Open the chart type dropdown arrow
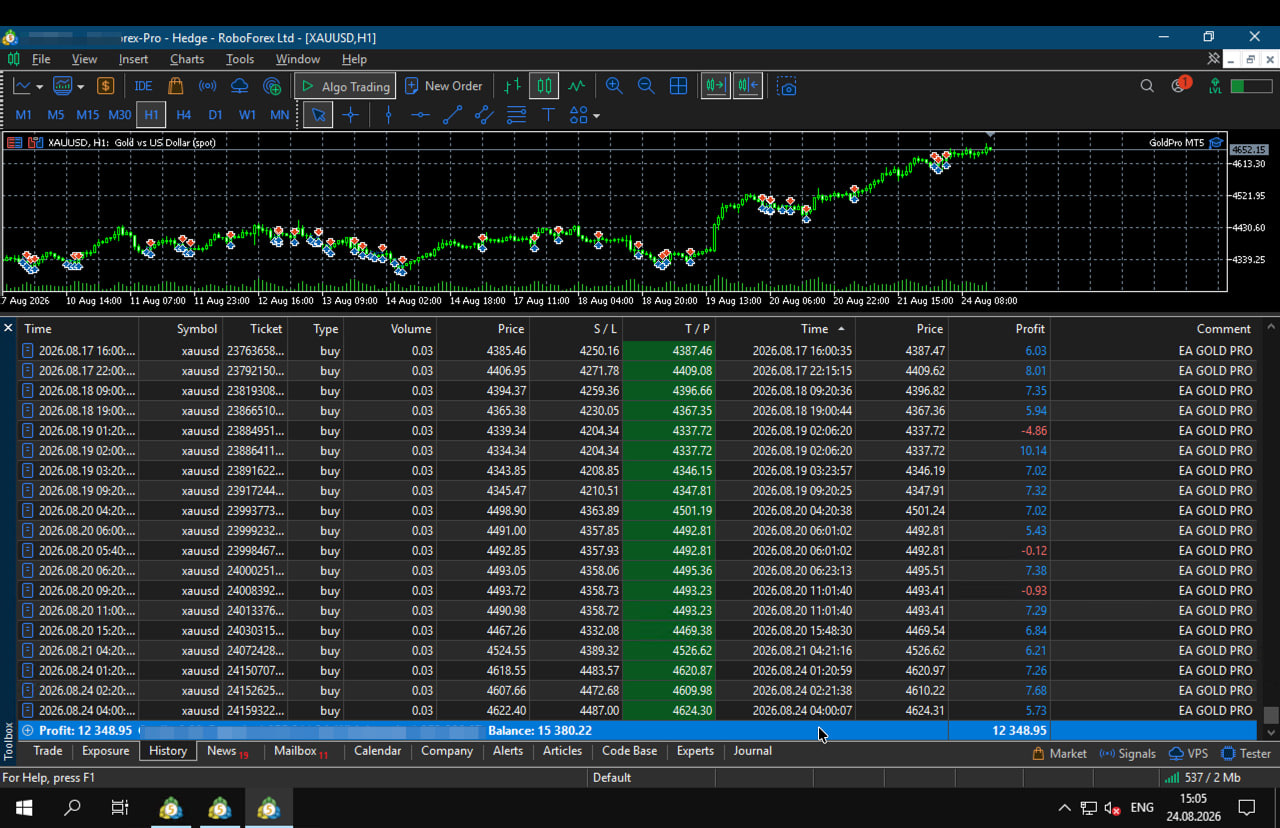This screenshot has height=828, width=1280. [x=39, y=87]
